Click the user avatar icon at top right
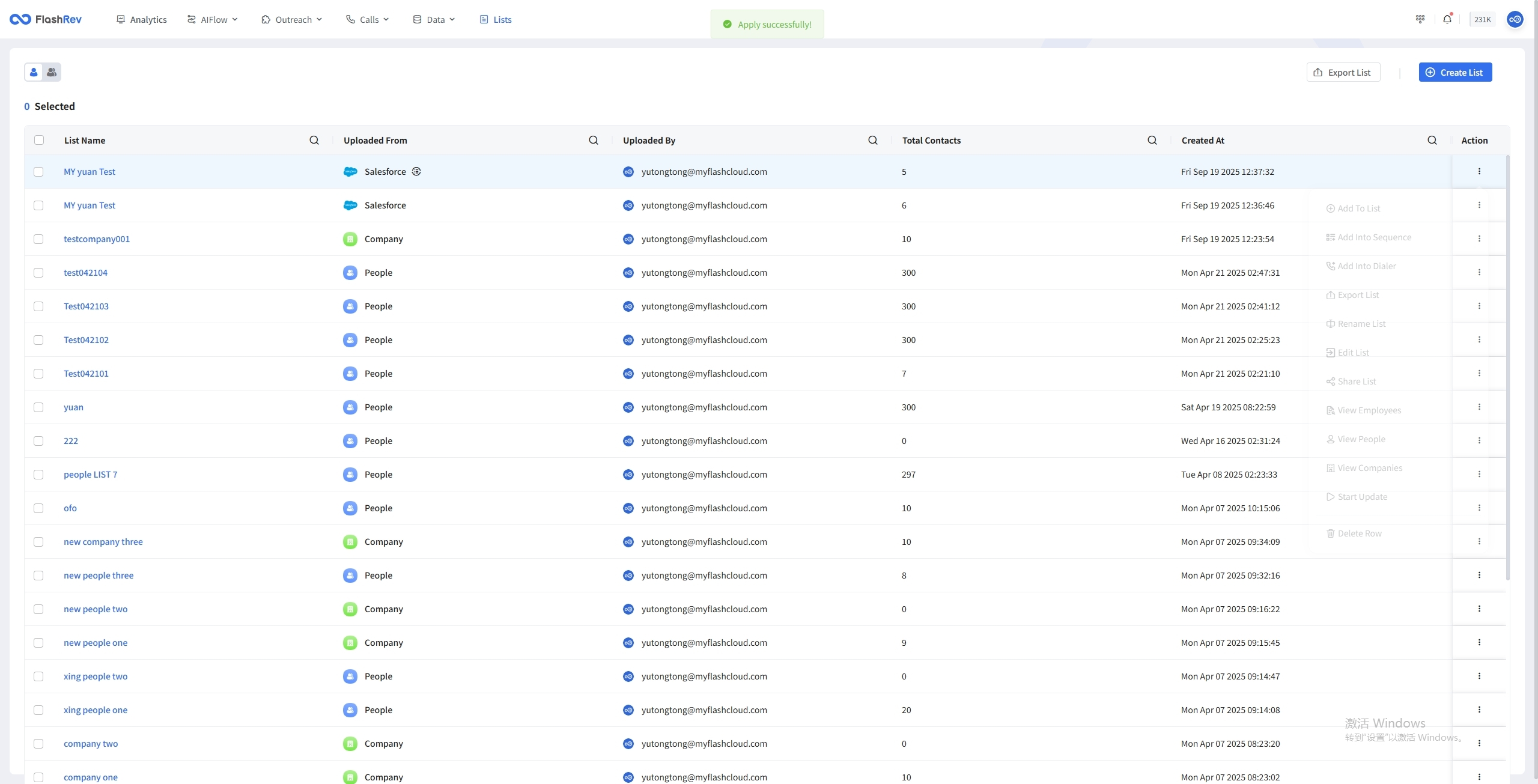 pyautogui.click(x=1515, y=19)
